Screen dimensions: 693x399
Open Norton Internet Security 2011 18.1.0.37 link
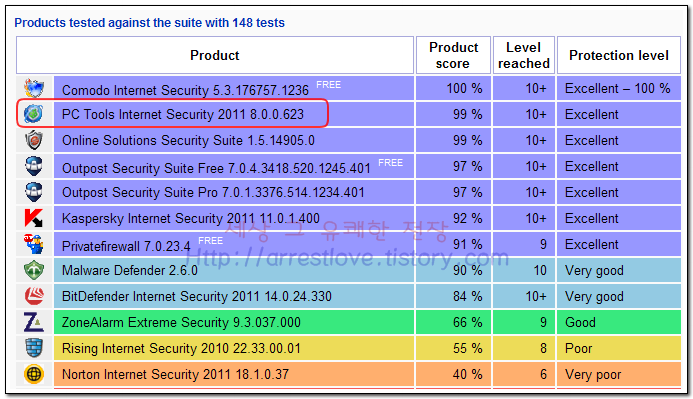pos(175,375)
